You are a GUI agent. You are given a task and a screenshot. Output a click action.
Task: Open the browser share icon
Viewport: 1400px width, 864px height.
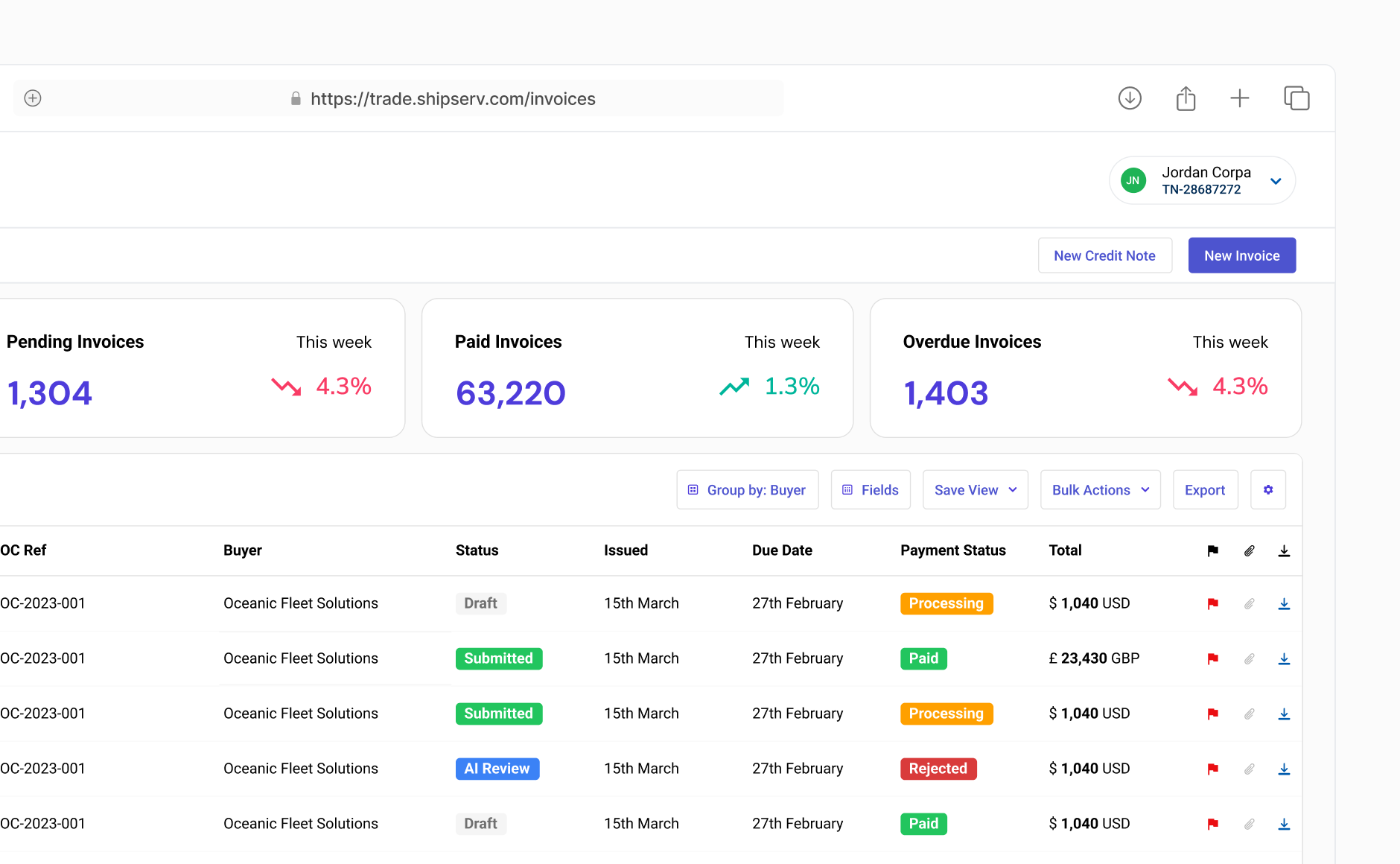pos(1186,98)
